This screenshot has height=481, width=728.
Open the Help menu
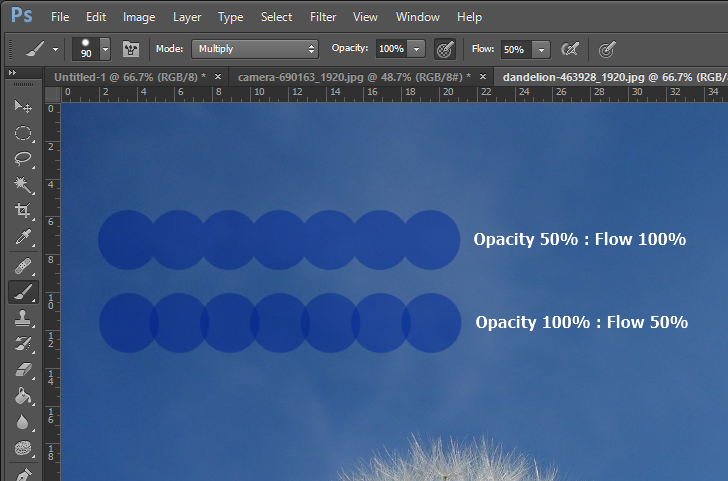tap(469, 17)
